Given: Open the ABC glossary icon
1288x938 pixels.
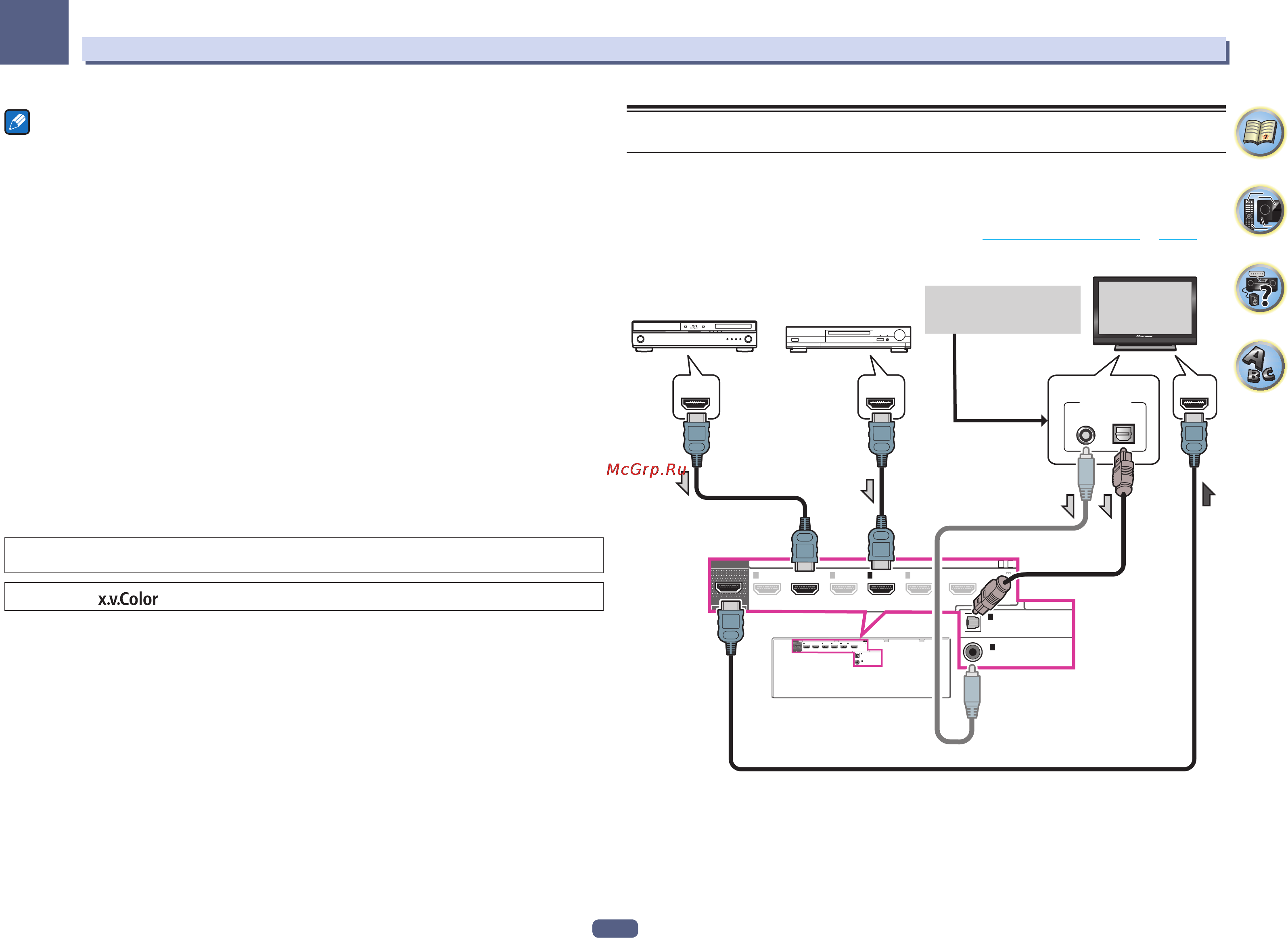Looking at the screenshot, I should click(x=1260, y=366).
